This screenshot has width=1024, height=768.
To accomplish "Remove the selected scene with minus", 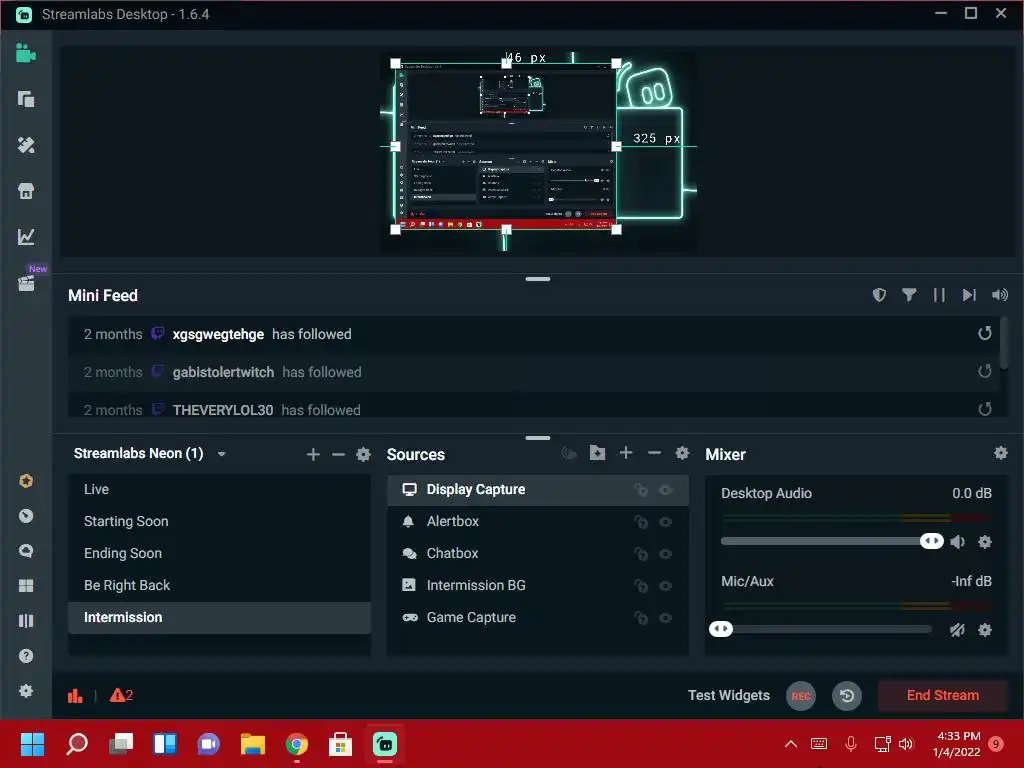I will point(338,455).
